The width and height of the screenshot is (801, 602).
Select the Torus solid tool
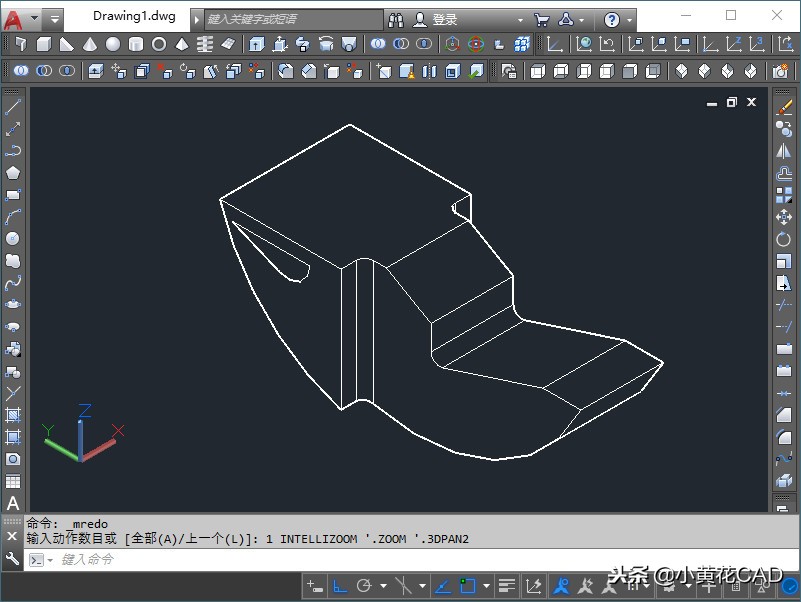click(159, 45)
